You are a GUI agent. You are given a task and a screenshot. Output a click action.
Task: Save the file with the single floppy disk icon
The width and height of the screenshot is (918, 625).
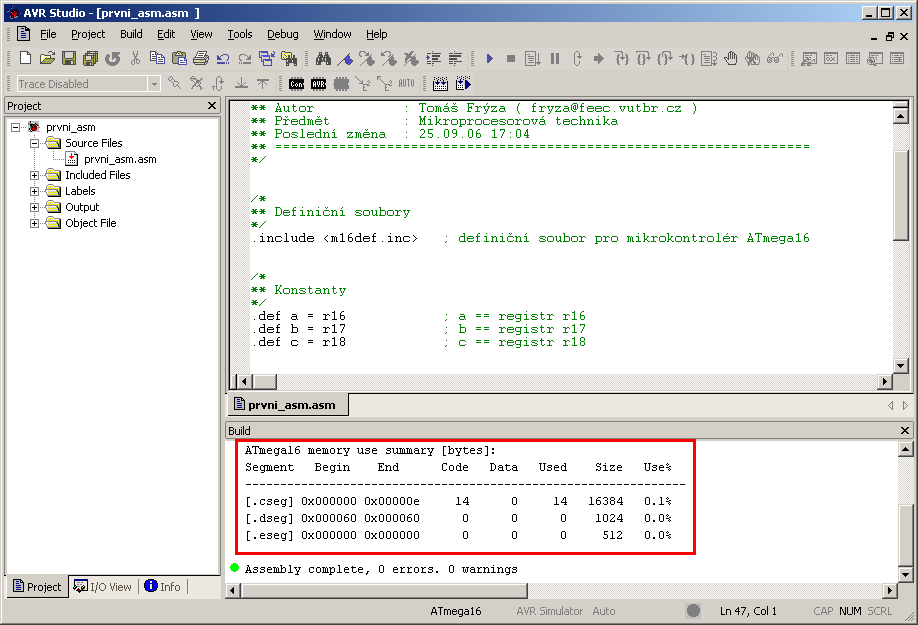click(69, 58)
